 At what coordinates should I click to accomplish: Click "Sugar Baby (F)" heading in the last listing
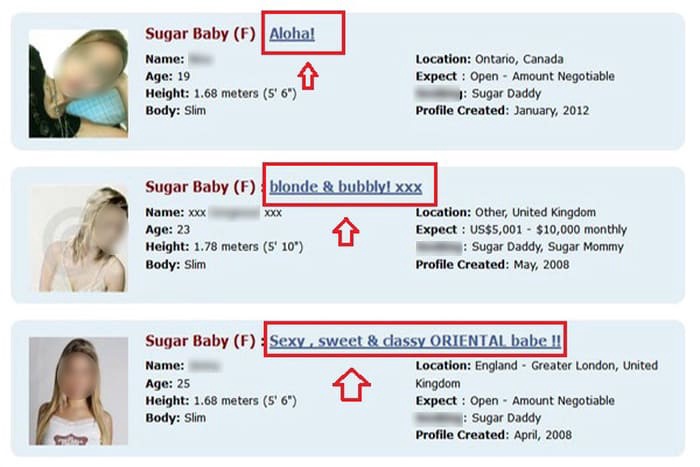pyautogui.click(x=200, y=341)
